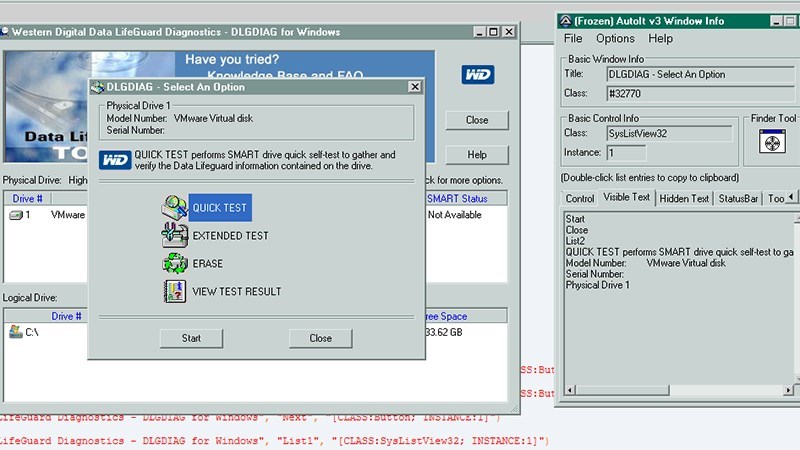Click 'Model Number: VMware Virtual disk' in AutoIt

tap(645, 263)
